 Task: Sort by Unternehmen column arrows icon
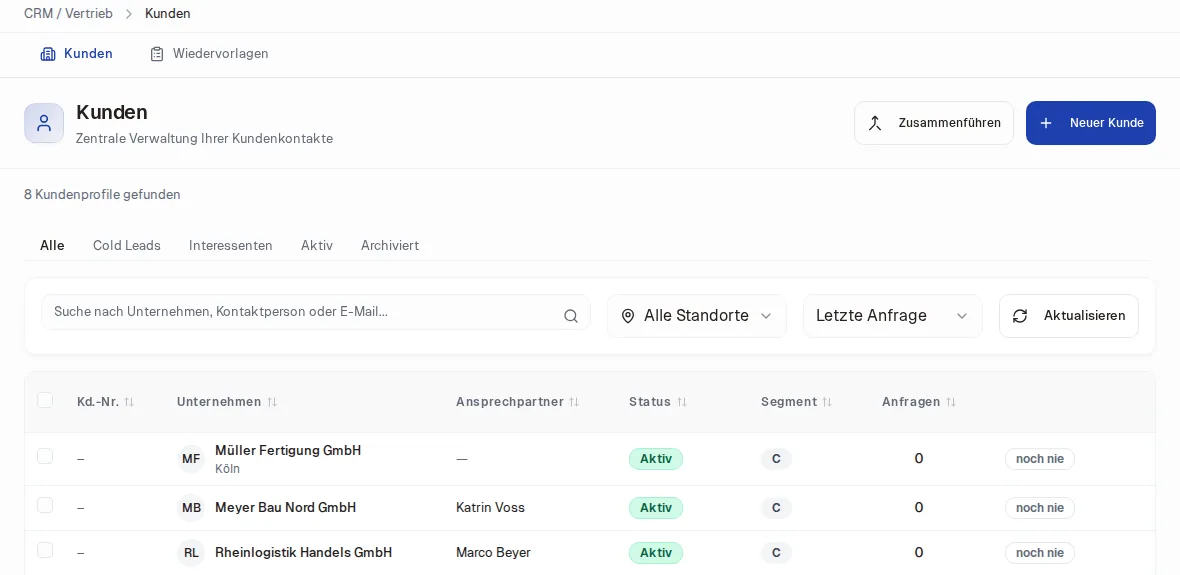point(272,402)
